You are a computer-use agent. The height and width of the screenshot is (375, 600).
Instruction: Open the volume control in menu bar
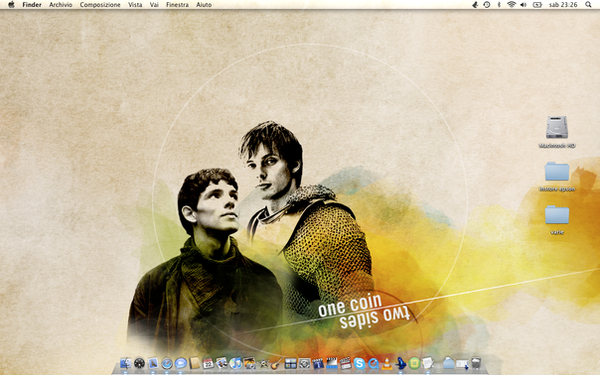pos(523,5)
